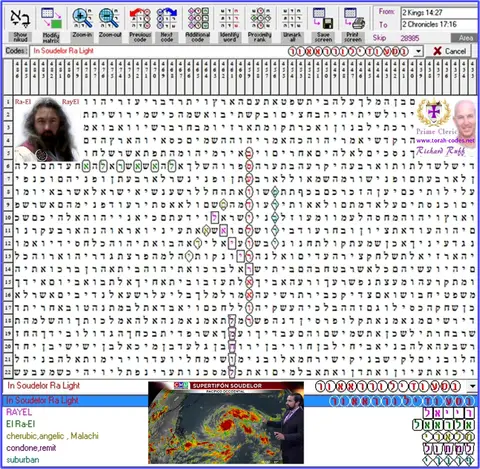Viewport: 480px width, 469px height.
Task: Activate the Identify word tool
Action: pyautogui.click(x=229, y=25)
